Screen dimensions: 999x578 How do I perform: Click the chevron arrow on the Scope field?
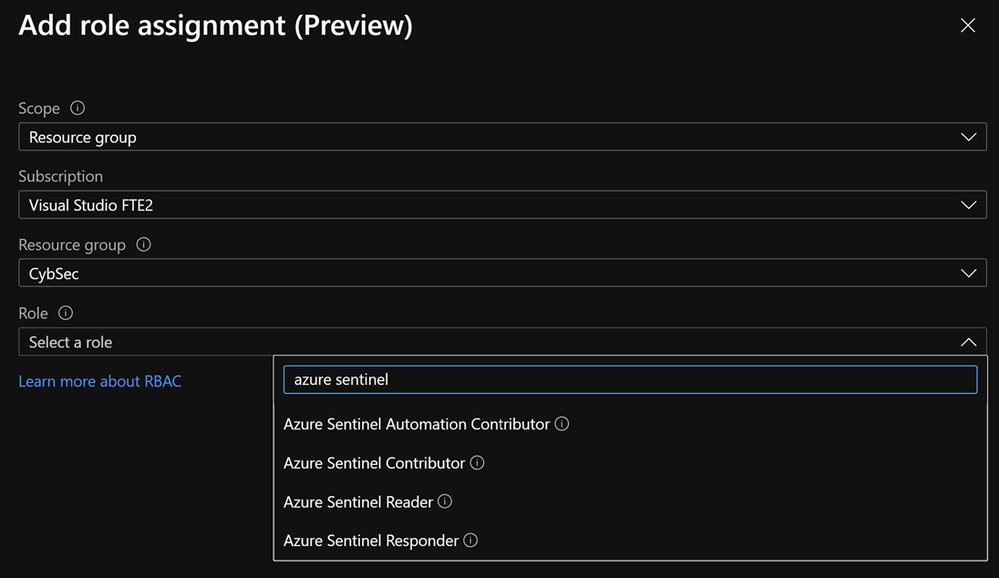click(967, 137)
